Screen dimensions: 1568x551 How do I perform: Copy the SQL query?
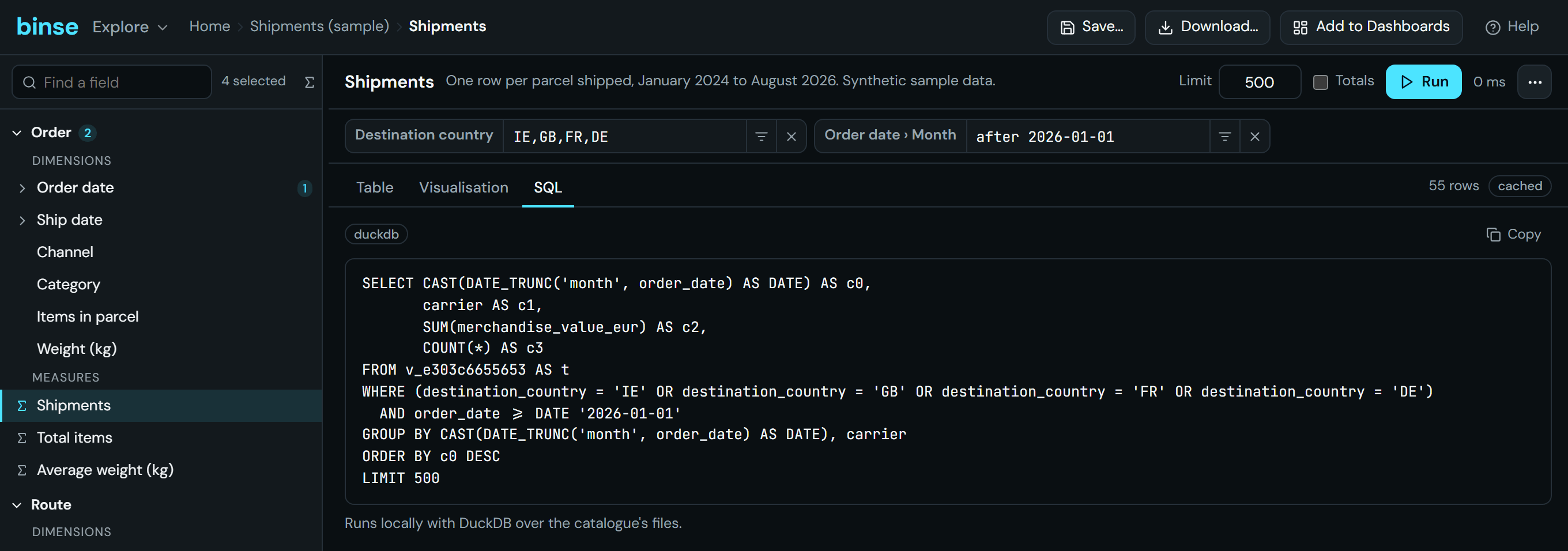point(1513,235)
